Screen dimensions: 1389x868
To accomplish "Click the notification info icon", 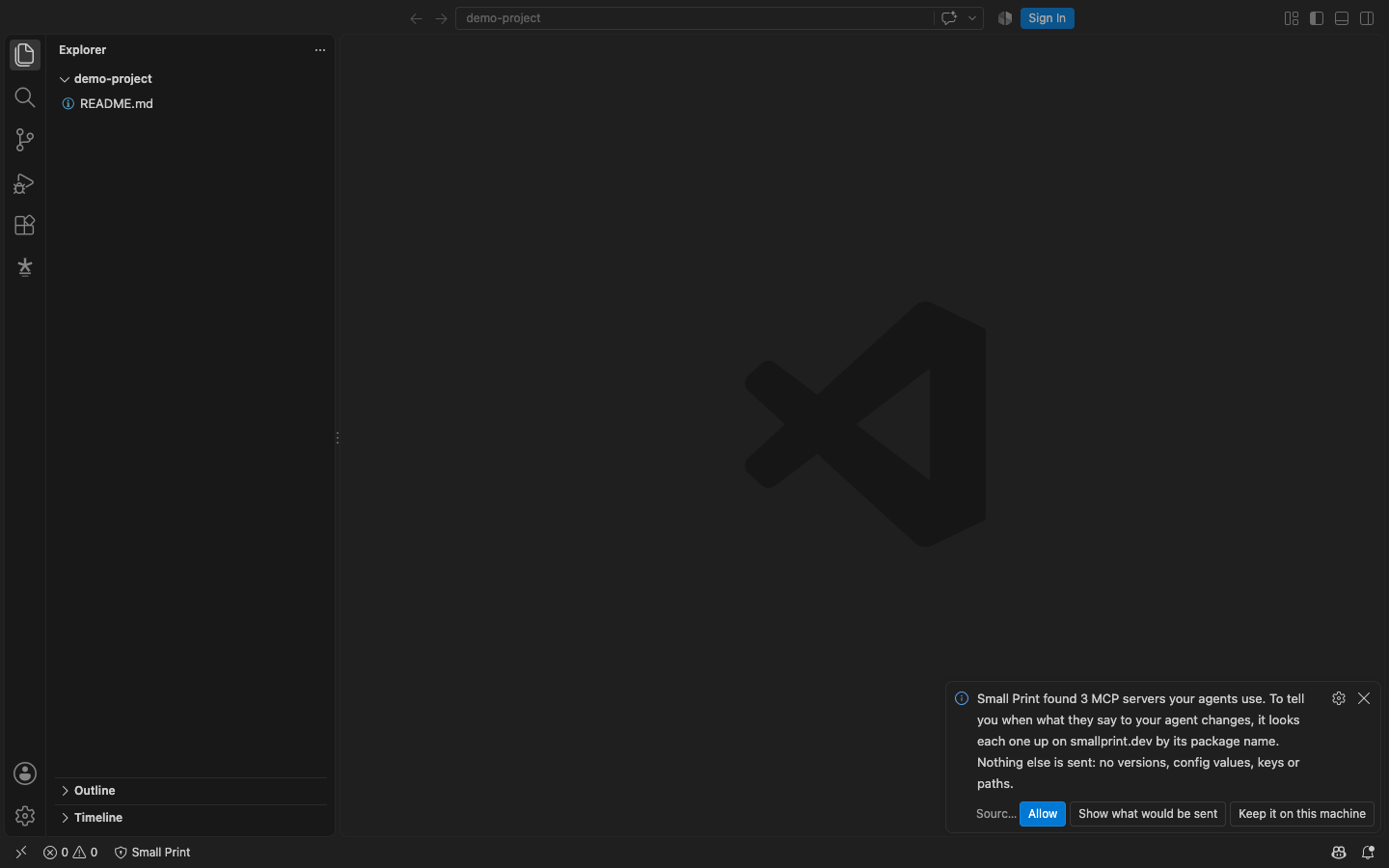I will pos(962,698).
